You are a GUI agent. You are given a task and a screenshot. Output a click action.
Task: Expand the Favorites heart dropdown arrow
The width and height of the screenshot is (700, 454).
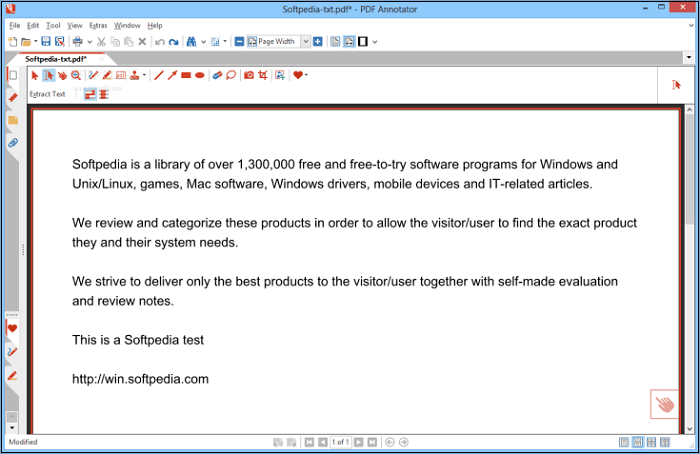coord(306,75)
